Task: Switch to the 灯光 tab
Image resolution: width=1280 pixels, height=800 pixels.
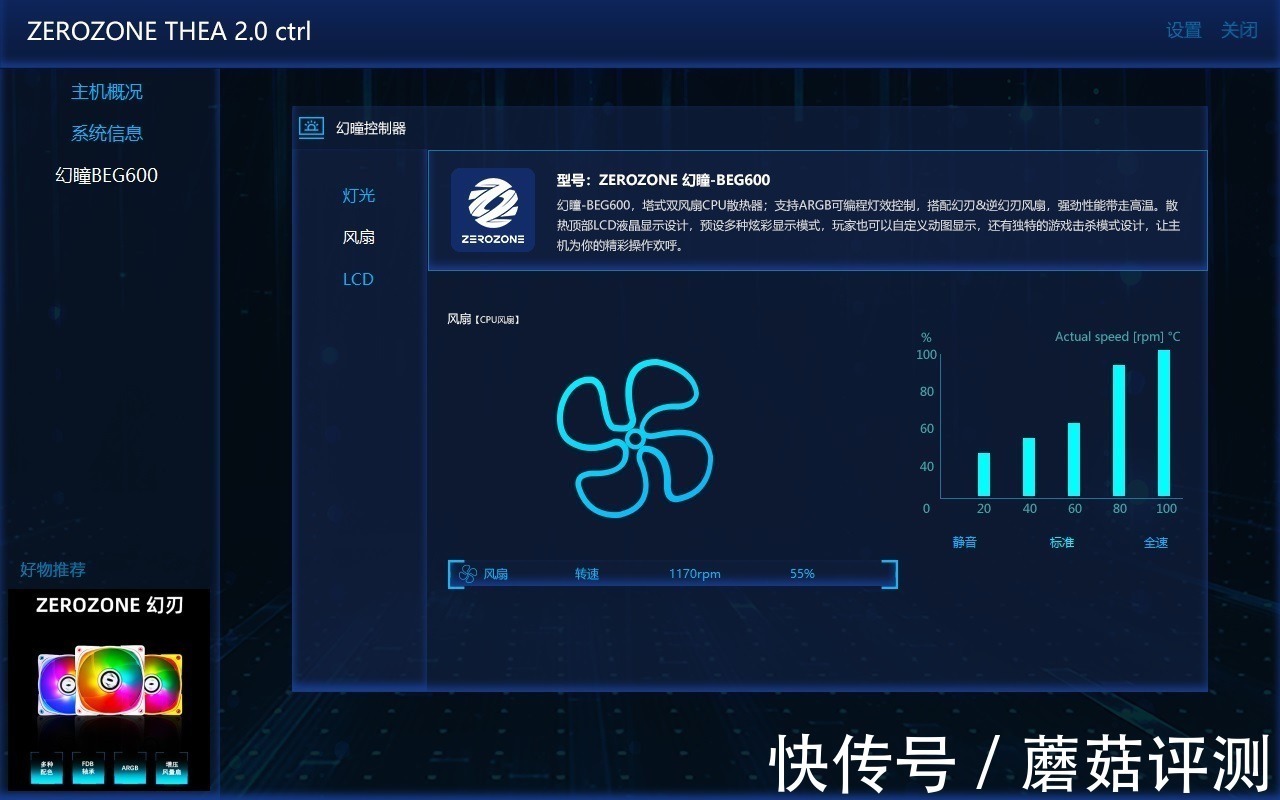Action: [359, 195]
